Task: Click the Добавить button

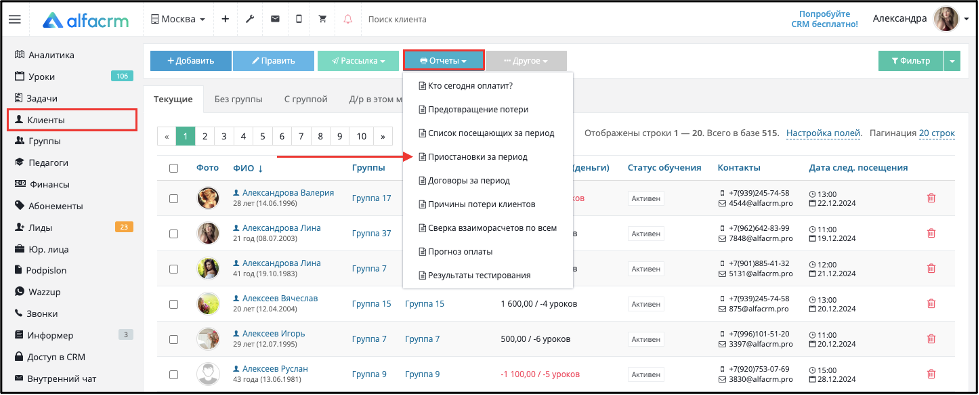Action: pyautogui.click(x=191, y=61)
